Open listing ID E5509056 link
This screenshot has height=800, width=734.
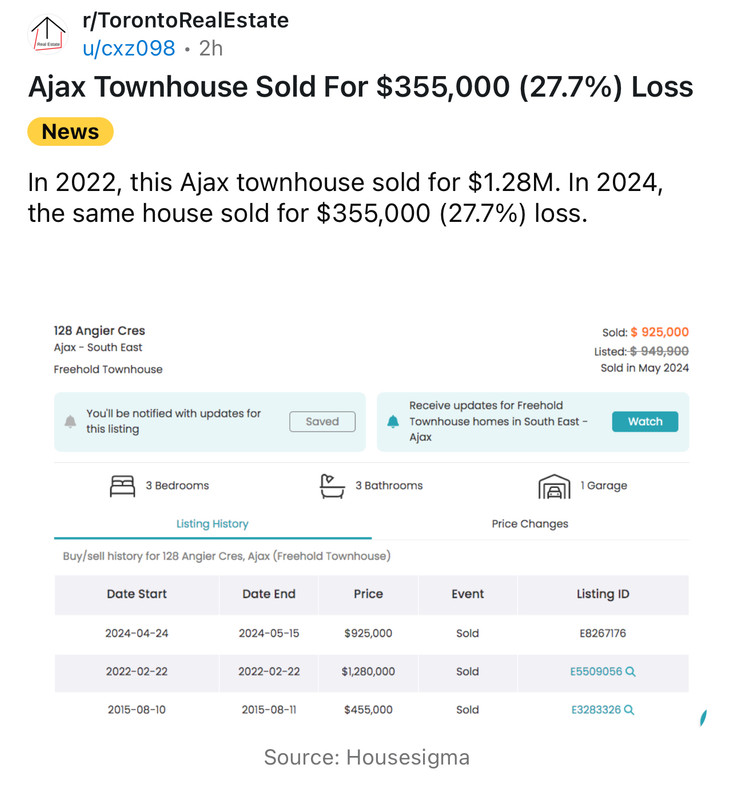596,671
